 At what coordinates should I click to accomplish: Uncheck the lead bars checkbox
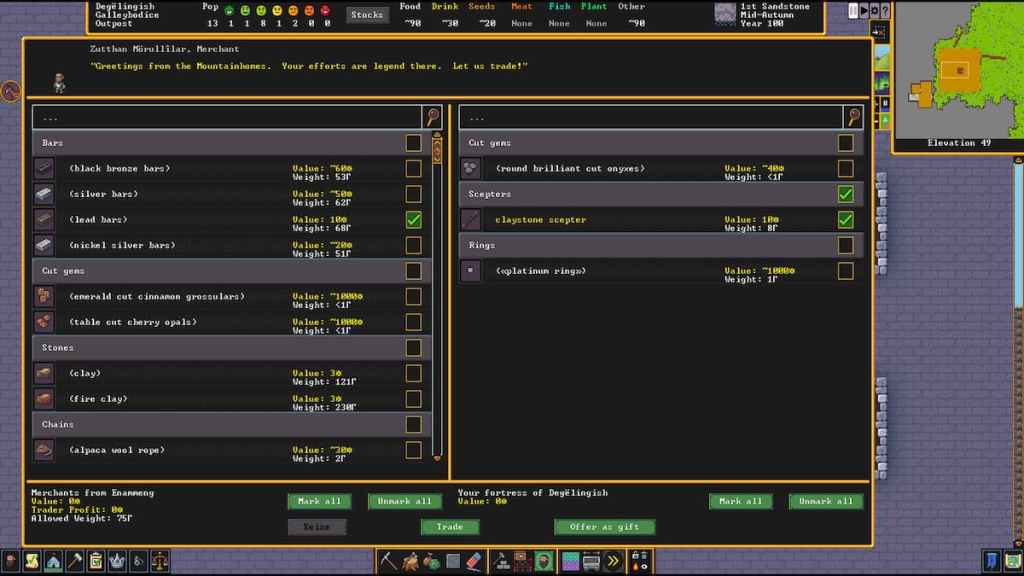pos(413,220)
